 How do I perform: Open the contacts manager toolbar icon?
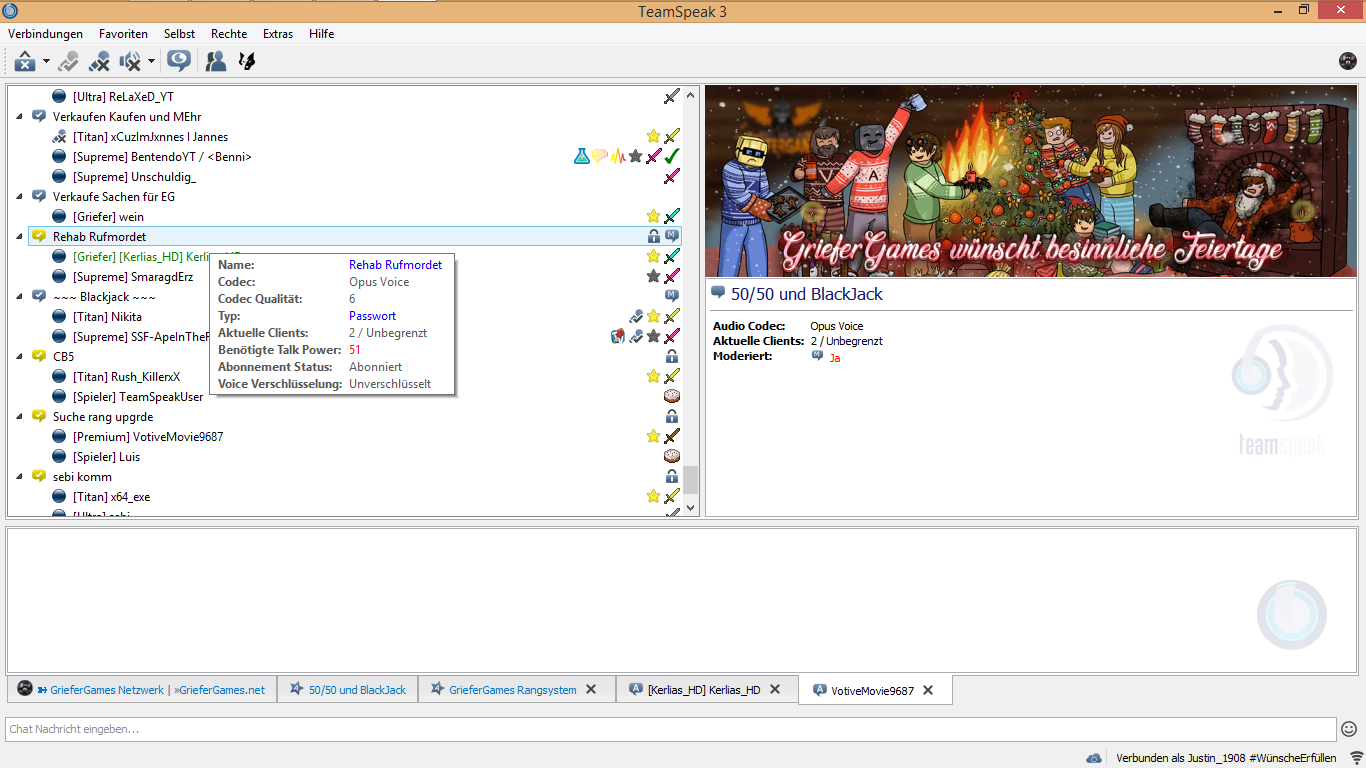click(x=215, y=62)
